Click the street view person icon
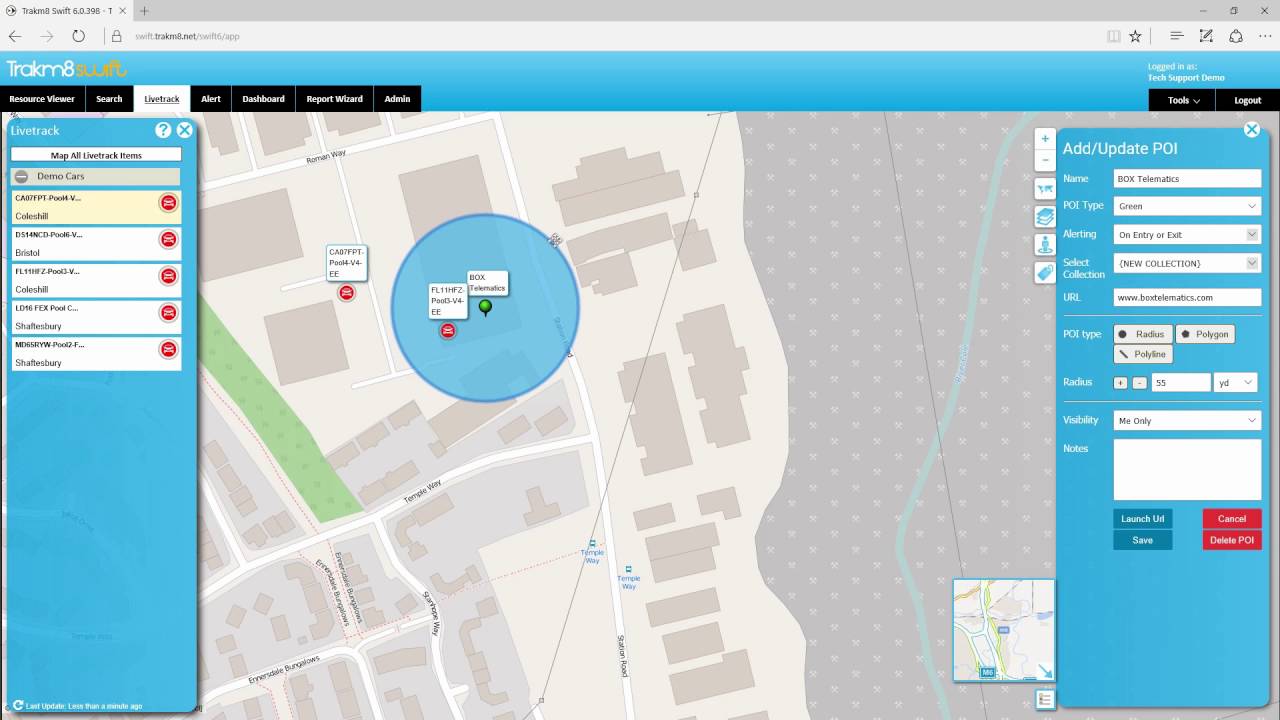The image size is (1280, 720). coord(1045,244)
